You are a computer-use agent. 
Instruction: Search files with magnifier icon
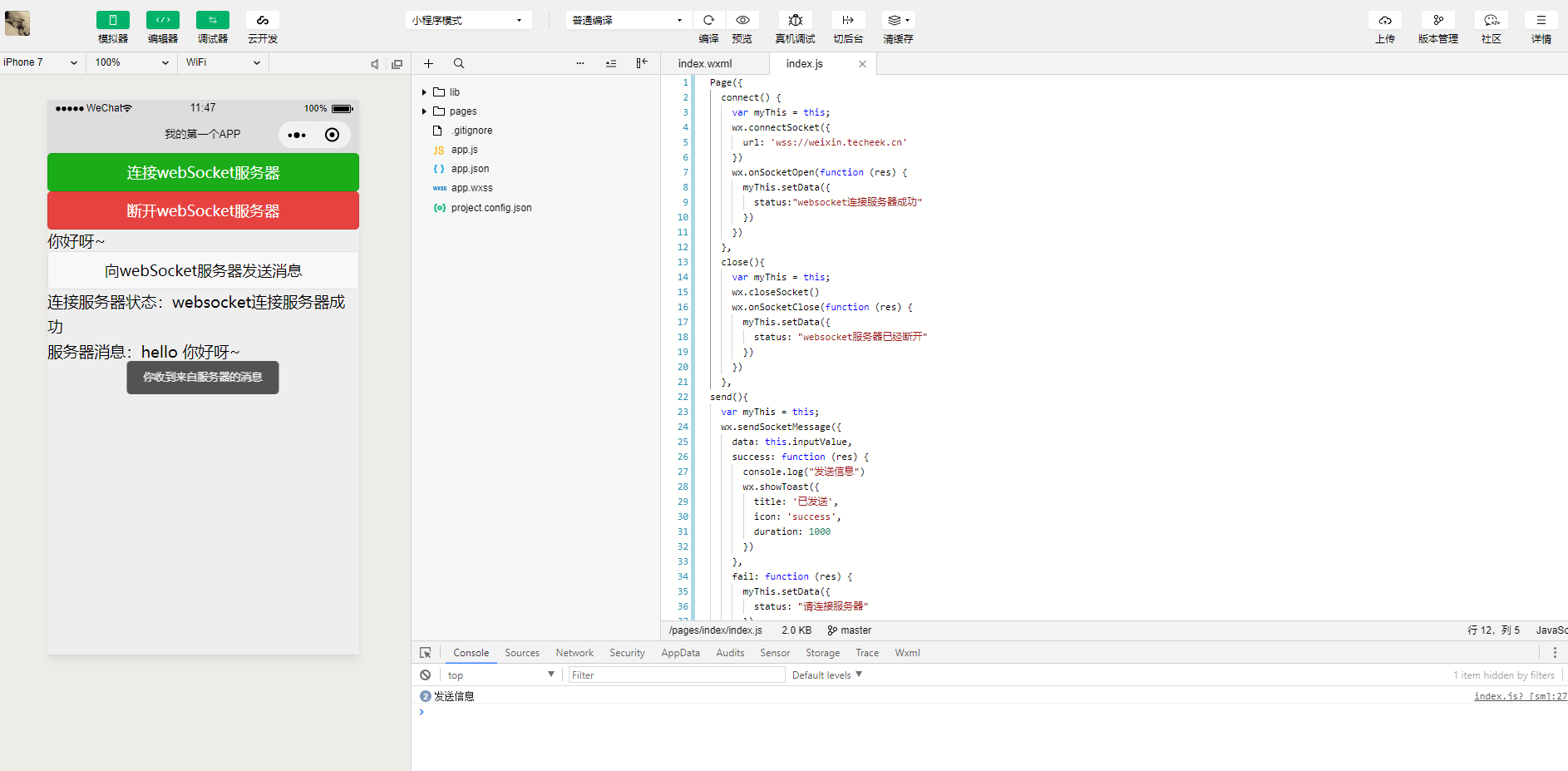tap(459, 63)
